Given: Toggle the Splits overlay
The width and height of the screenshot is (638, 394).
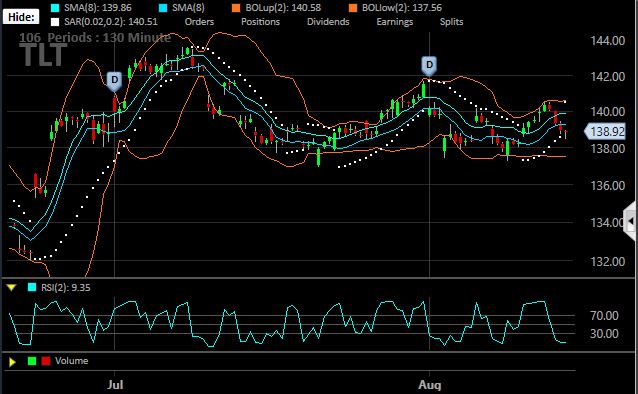Looking at the screenshot, I should coord(452,22).
